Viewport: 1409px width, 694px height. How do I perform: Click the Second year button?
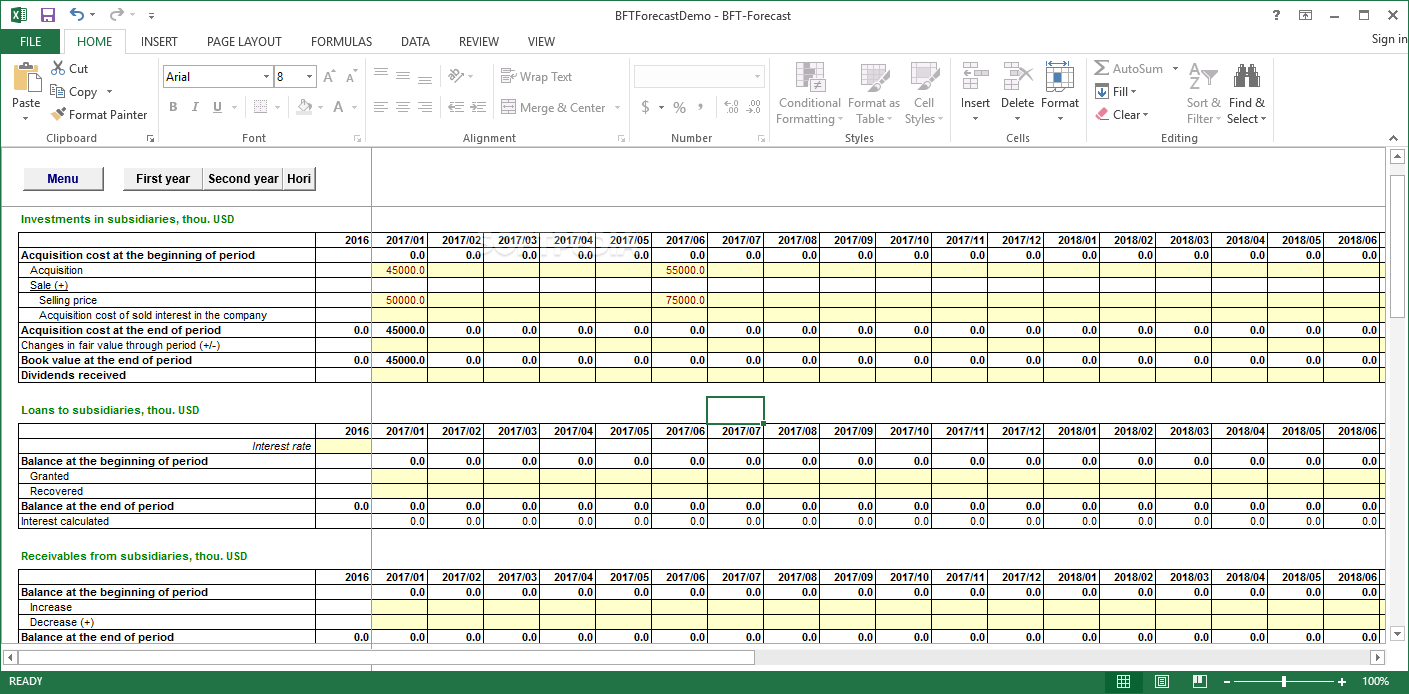[243, 179]
